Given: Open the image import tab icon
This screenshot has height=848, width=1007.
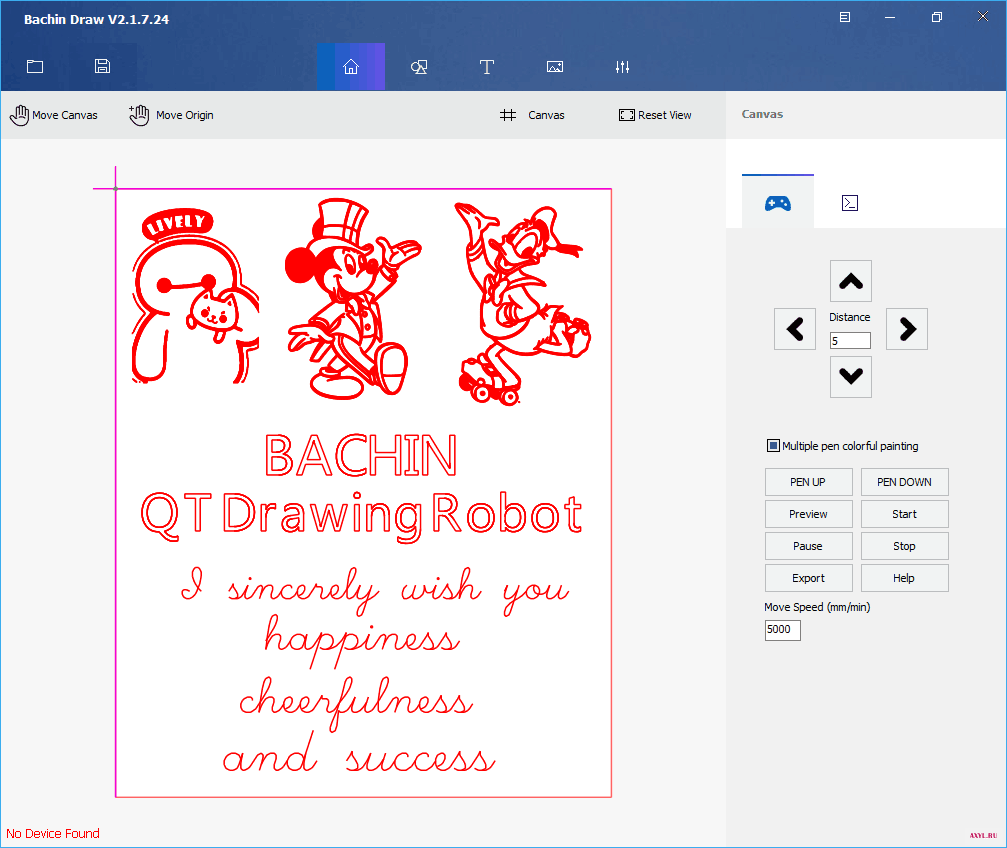Looking at the screenshot, I should (555, 67).
